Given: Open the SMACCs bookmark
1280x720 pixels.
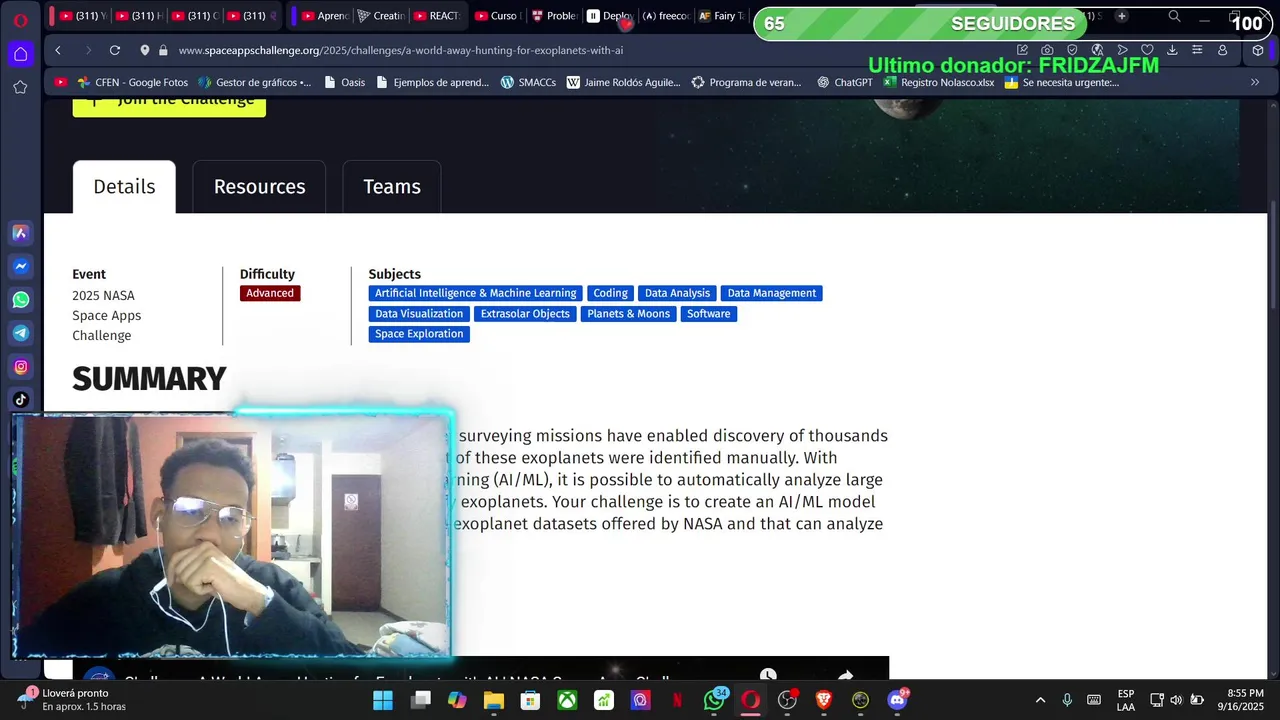Looking at the screenshot, I should [528, 82].
